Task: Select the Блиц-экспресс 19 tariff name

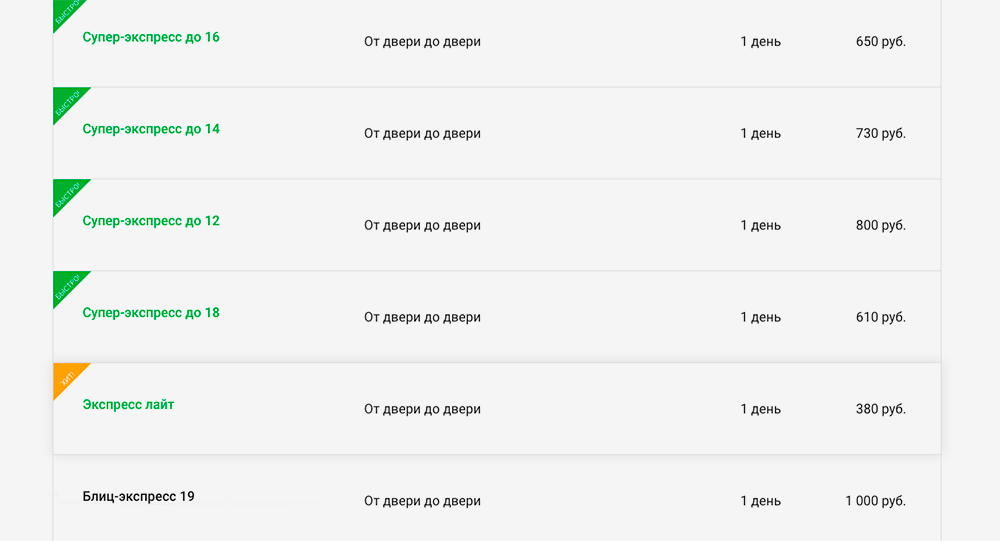Action: [138, 496]
